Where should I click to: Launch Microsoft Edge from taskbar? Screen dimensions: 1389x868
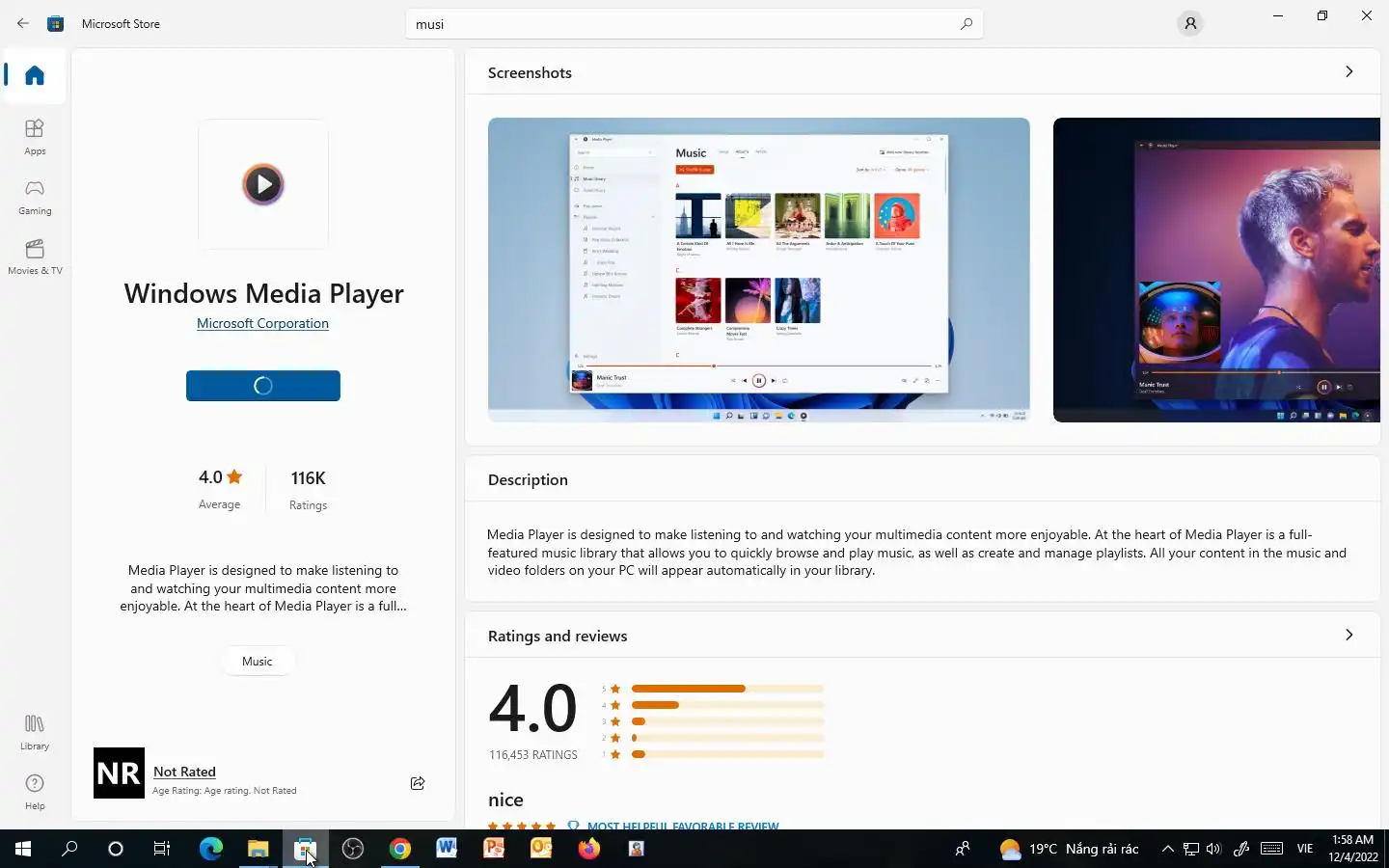[210, 849]
